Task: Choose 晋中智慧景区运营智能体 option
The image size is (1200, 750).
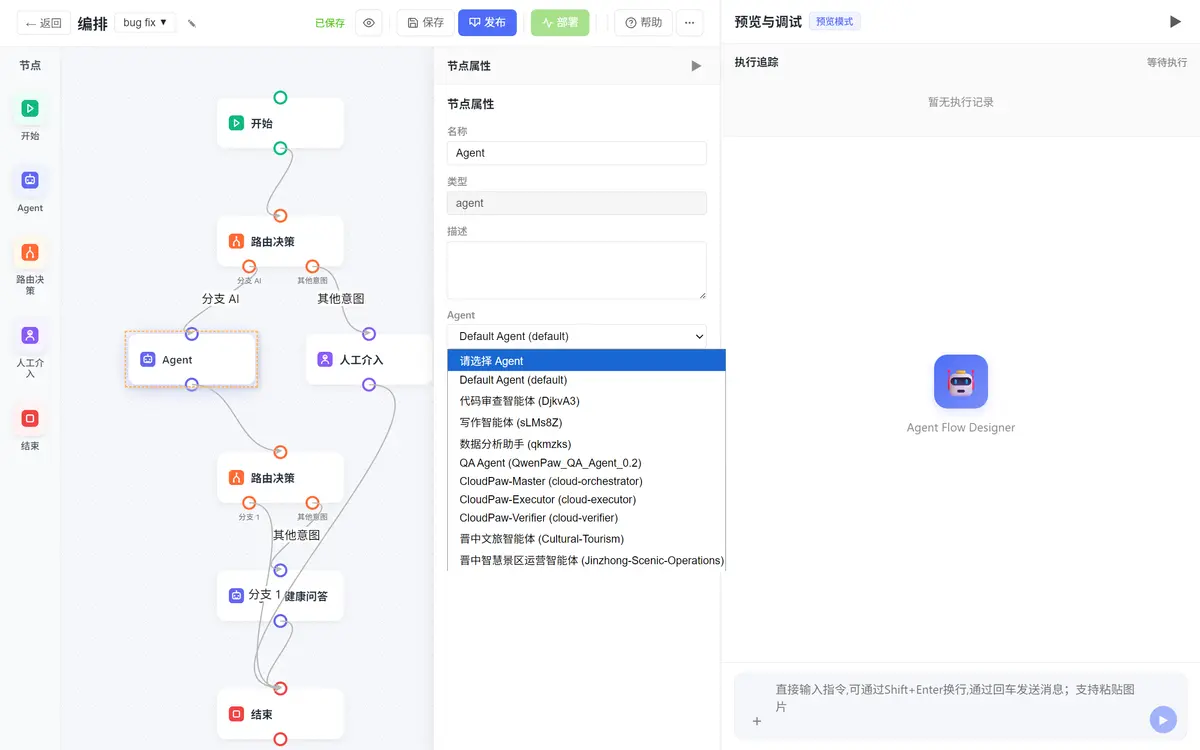Action: pos(586,561)
